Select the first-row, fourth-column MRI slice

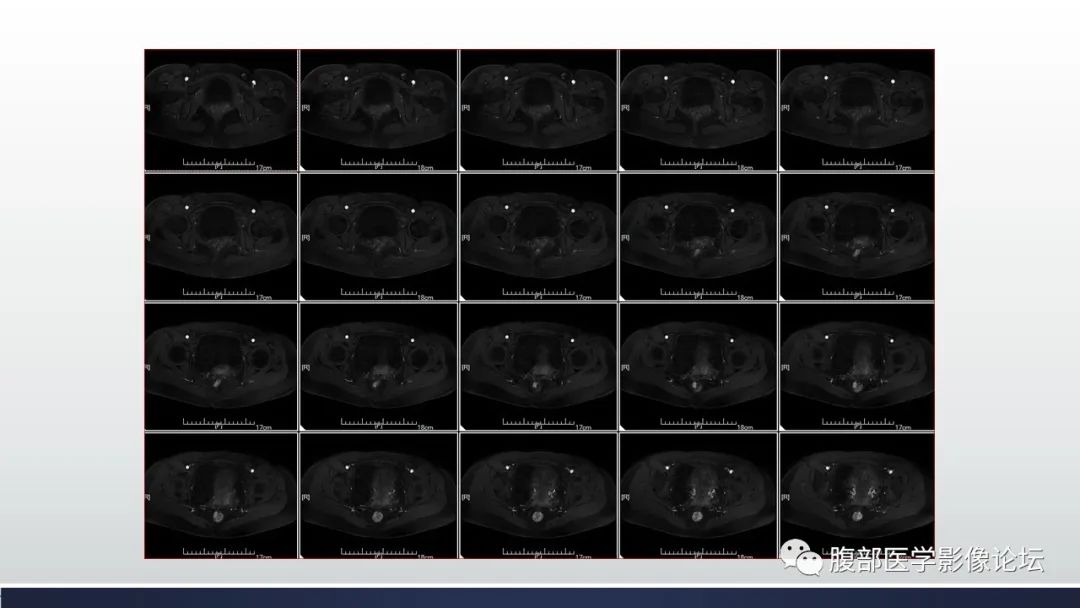pyautogui.click(x=697, y=108)
